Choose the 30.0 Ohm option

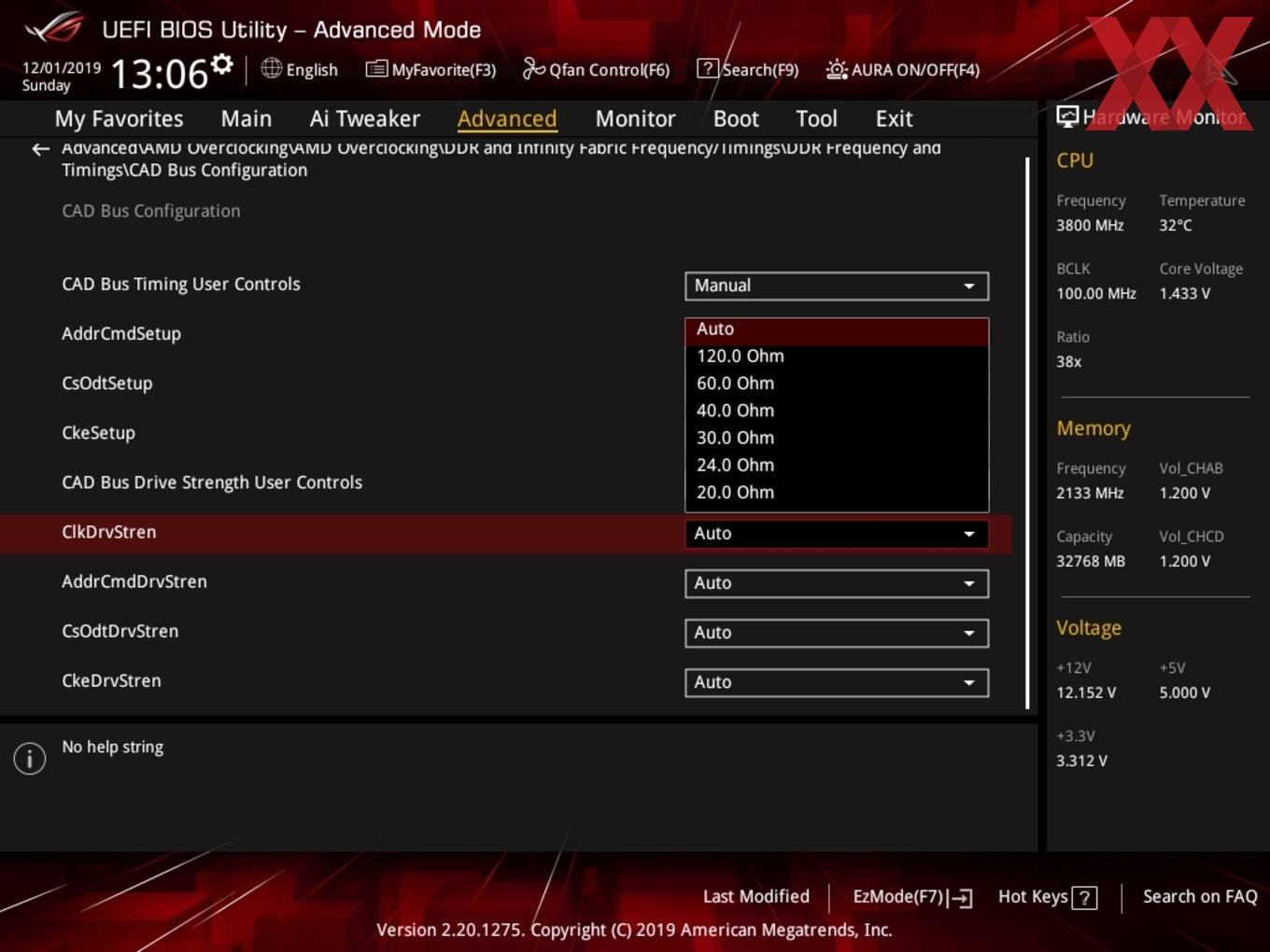pos(837,438)
